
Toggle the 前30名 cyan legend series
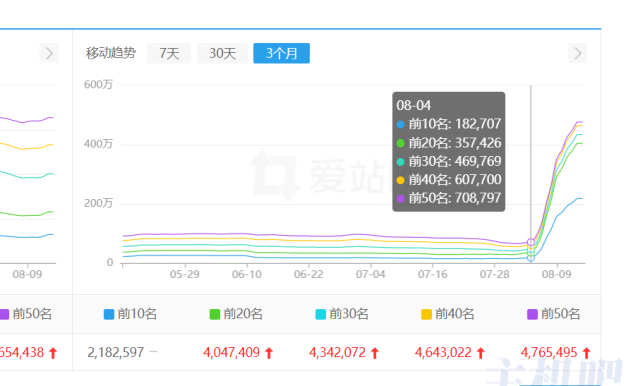click(x=342, y=314)
